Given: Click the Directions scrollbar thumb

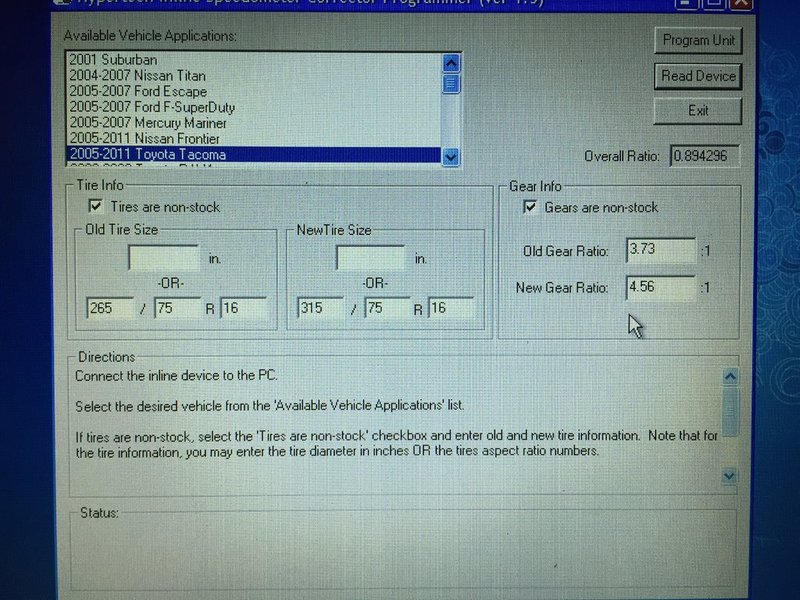Looking at the screenshot, I should pyautogui.click(x=731, y=411).
